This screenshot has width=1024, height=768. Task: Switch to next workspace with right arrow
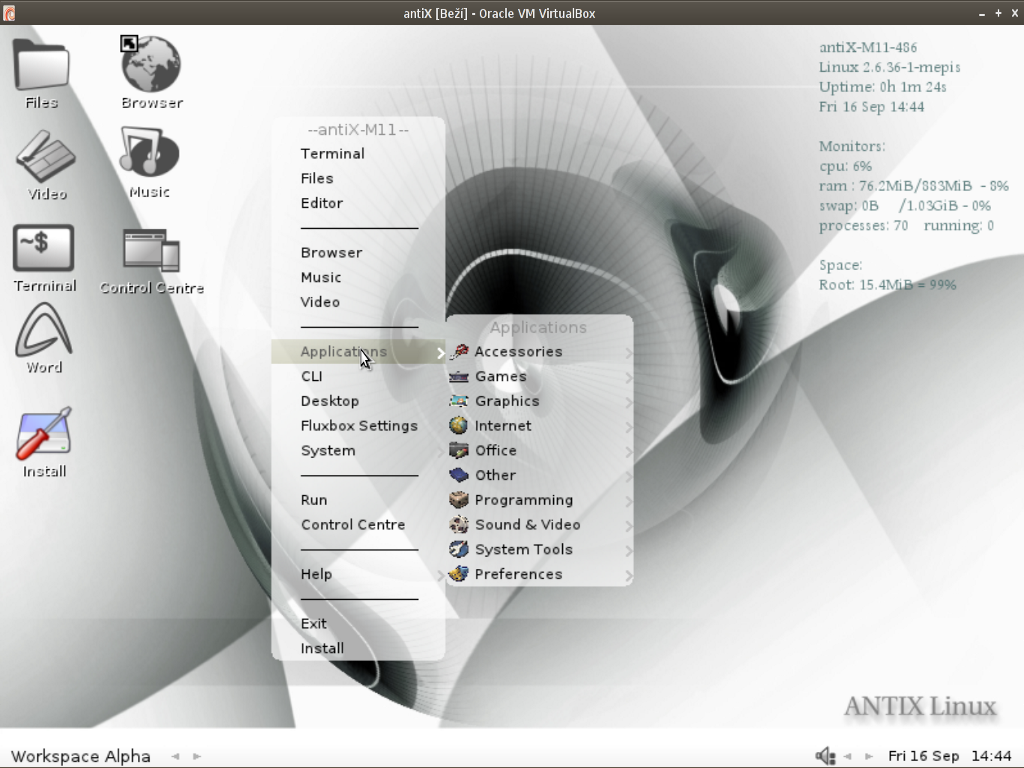(197, 757)
